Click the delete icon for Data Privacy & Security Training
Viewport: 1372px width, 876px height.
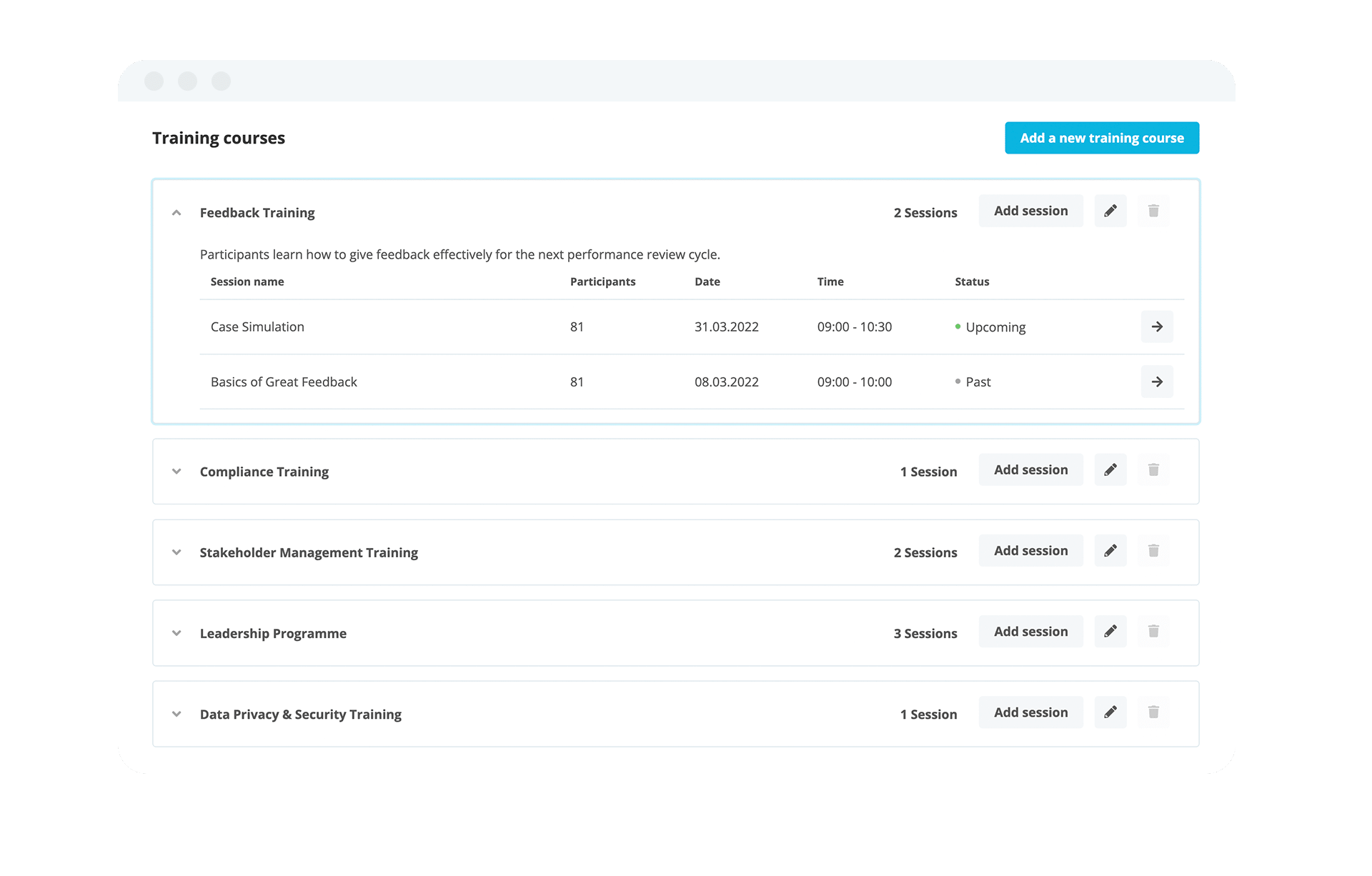[1154, 713]
